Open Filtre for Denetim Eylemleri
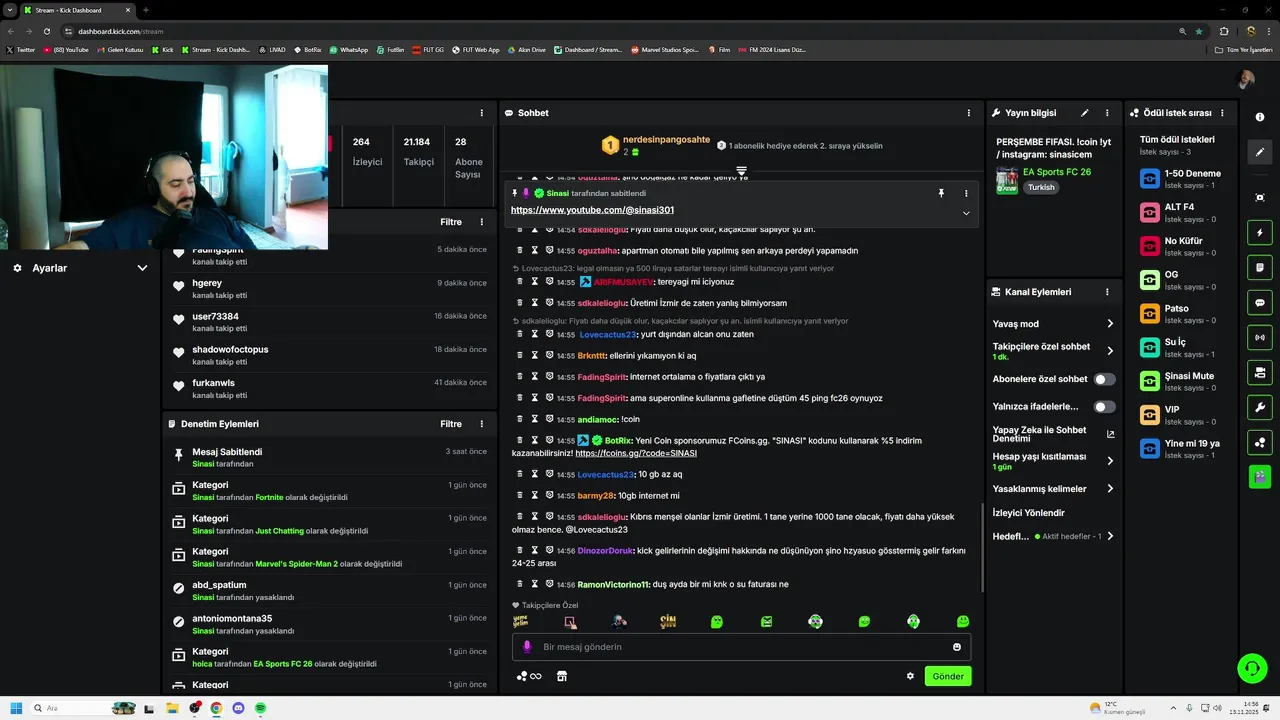 451,424
